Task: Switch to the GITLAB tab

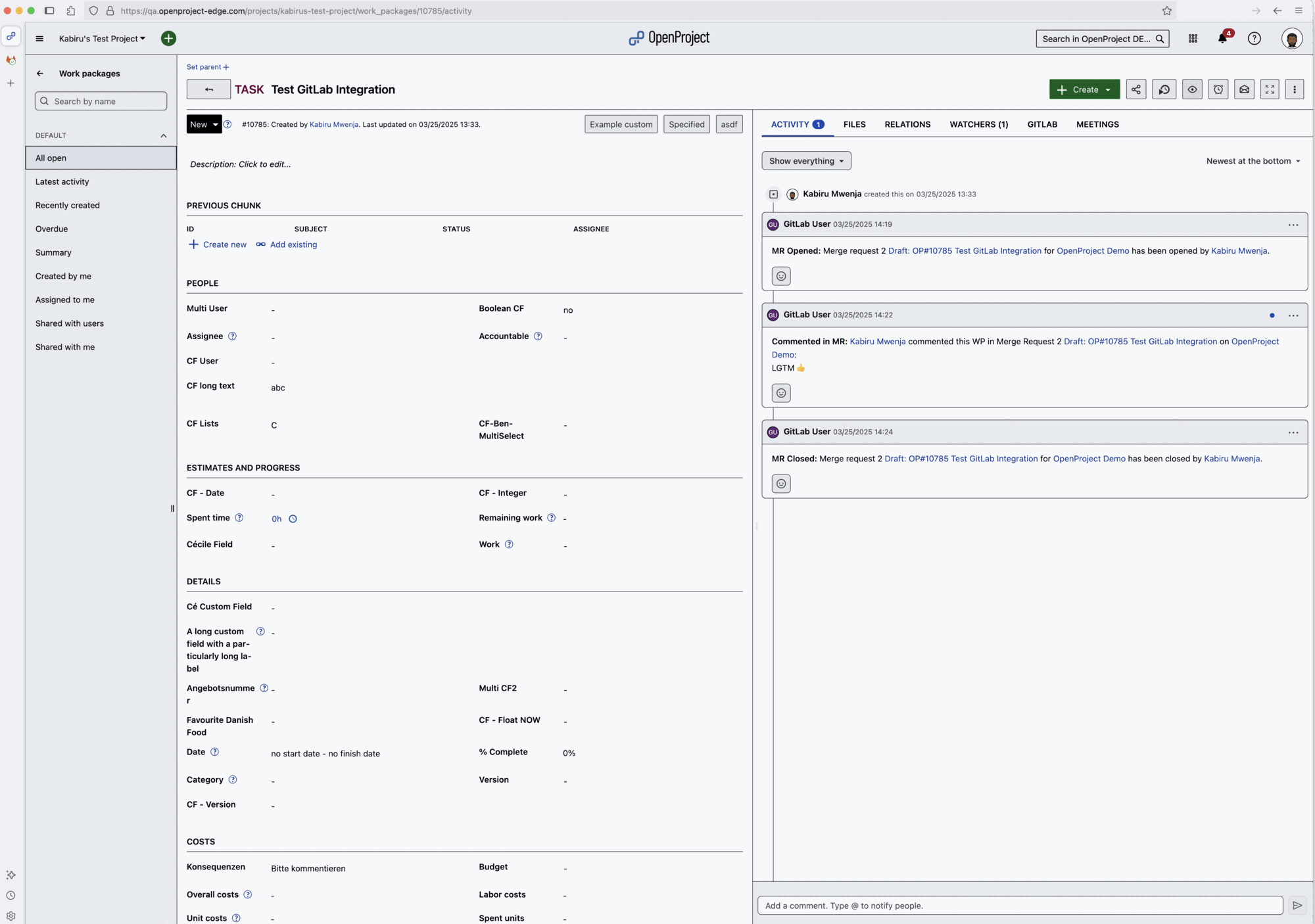Action: [1041, 124]
